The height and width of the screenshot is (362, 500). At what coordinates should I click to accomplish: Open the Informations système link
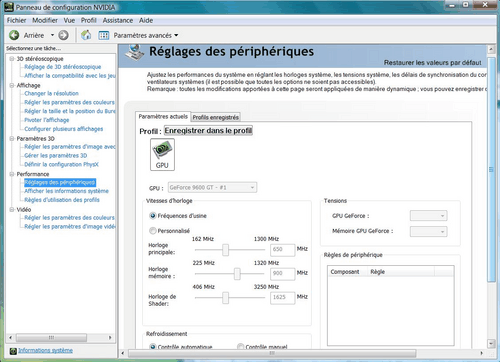point(45,350)
